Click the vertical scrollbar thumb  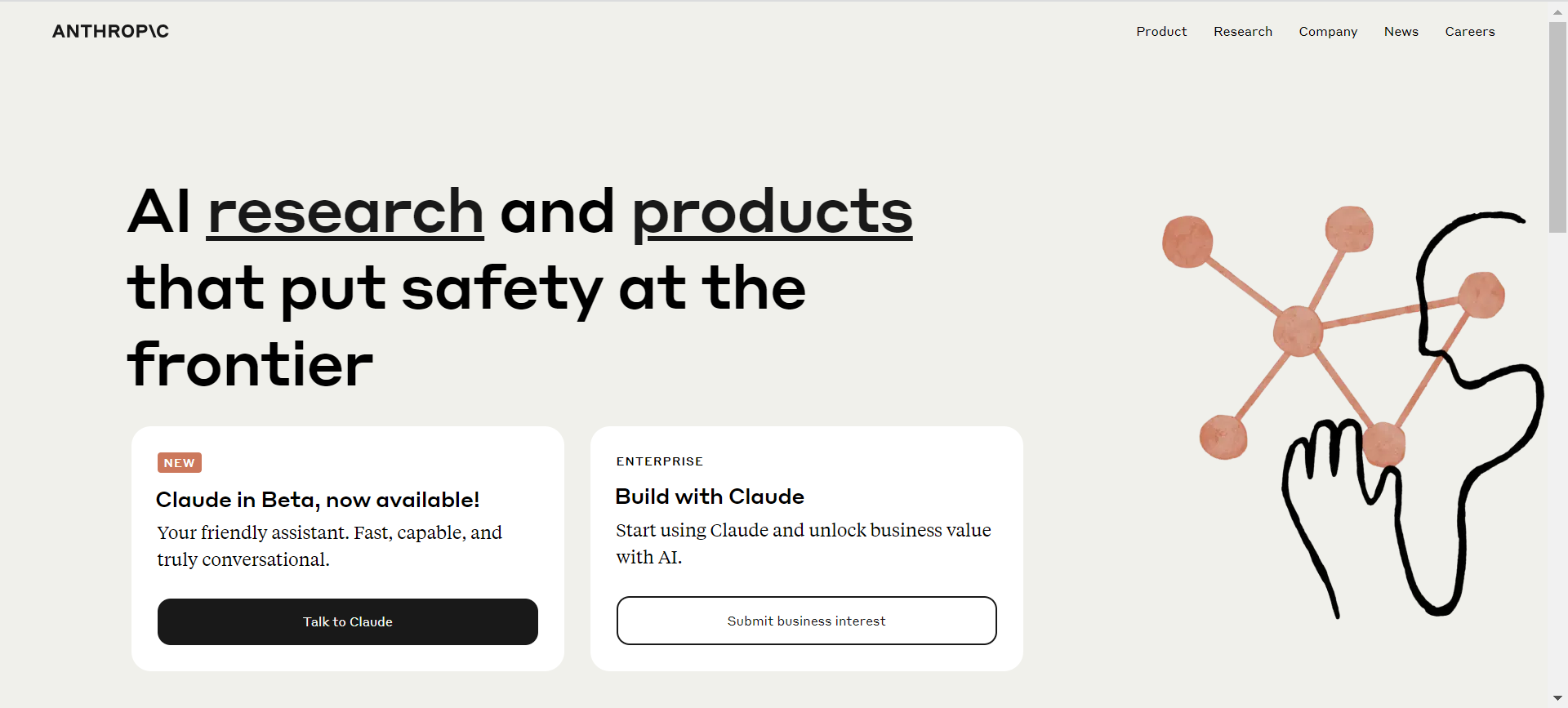(1557, 127)
